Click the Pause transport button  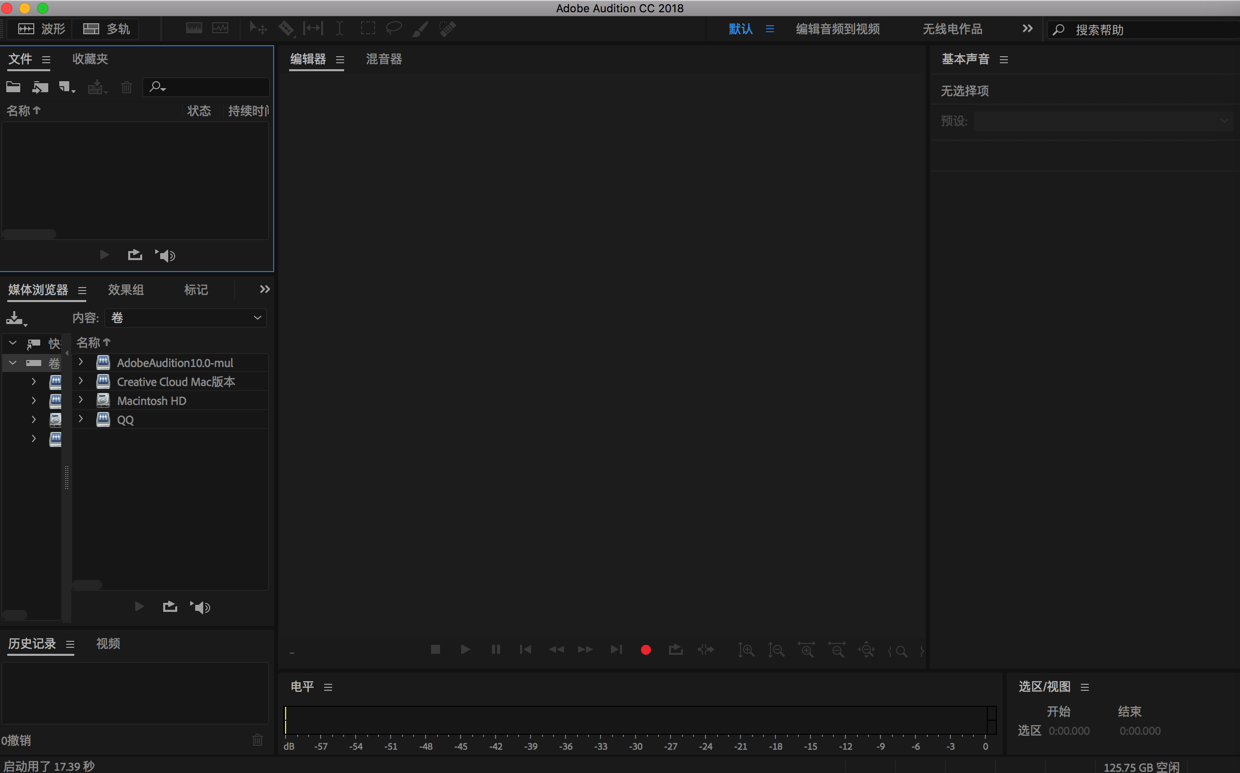point(495,650)
